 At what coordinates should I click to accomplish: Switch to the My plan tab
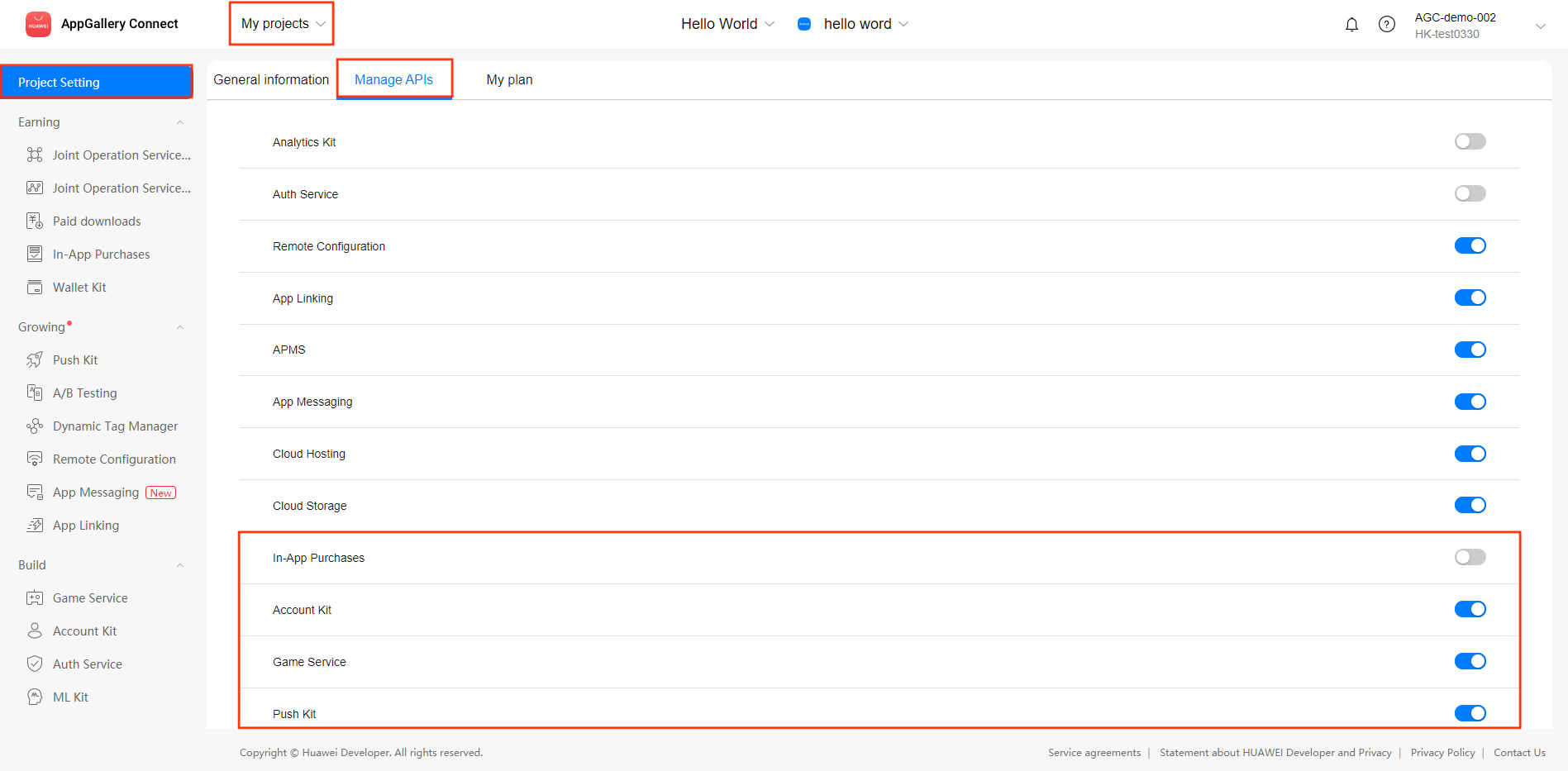(509, 79)
